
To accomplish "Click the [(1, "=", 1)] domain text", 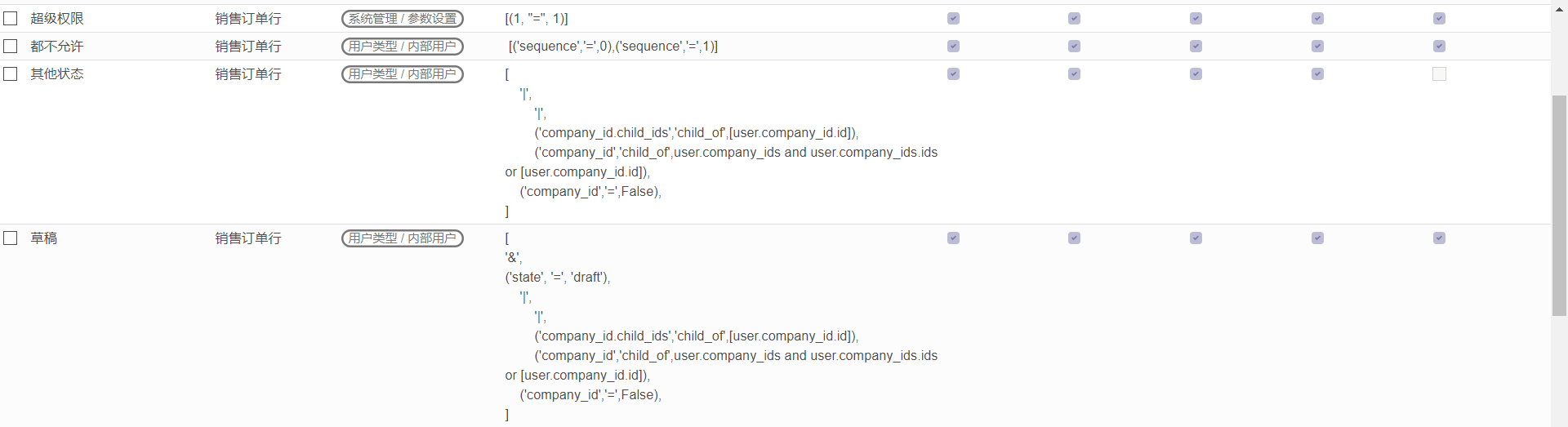I will [x=537, y=19].
